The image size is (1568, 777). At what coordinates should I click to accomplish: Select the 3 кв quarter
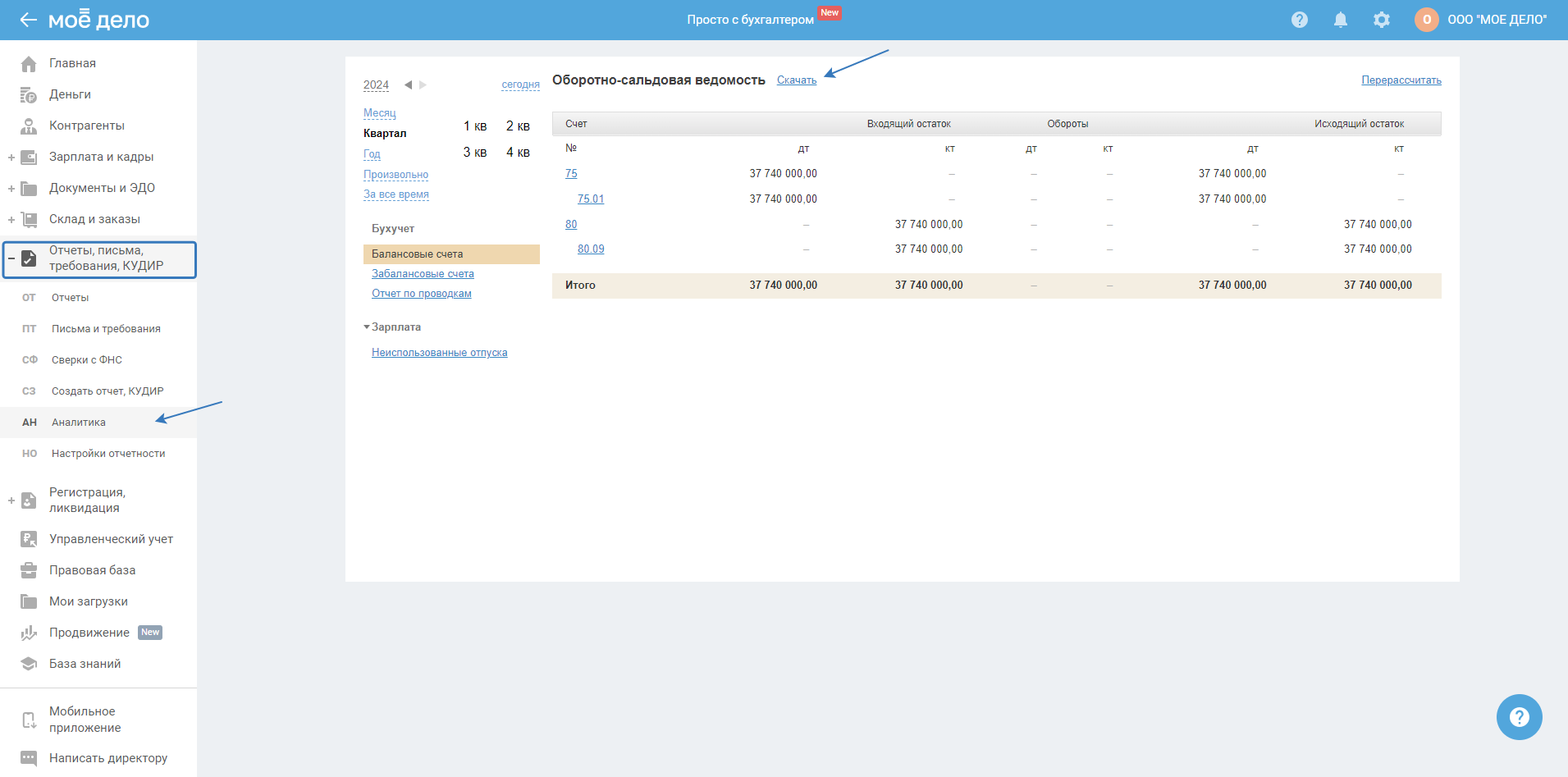(x=474, y=153)
